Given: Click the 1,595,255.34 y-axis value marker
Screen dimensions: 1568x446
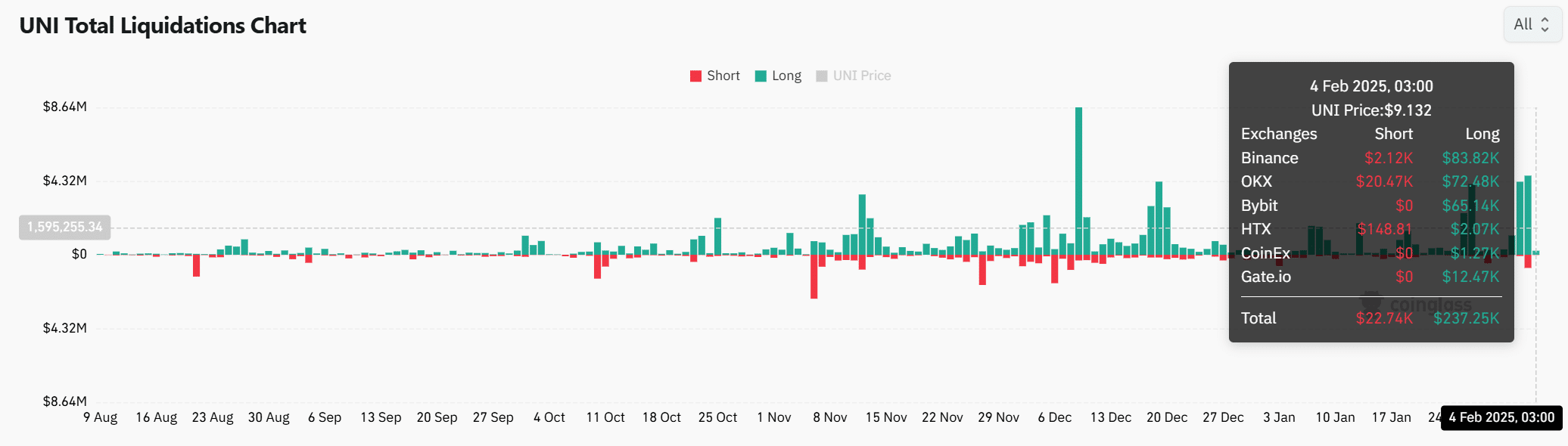Looking at the screenshot, I should click(65, 227).
